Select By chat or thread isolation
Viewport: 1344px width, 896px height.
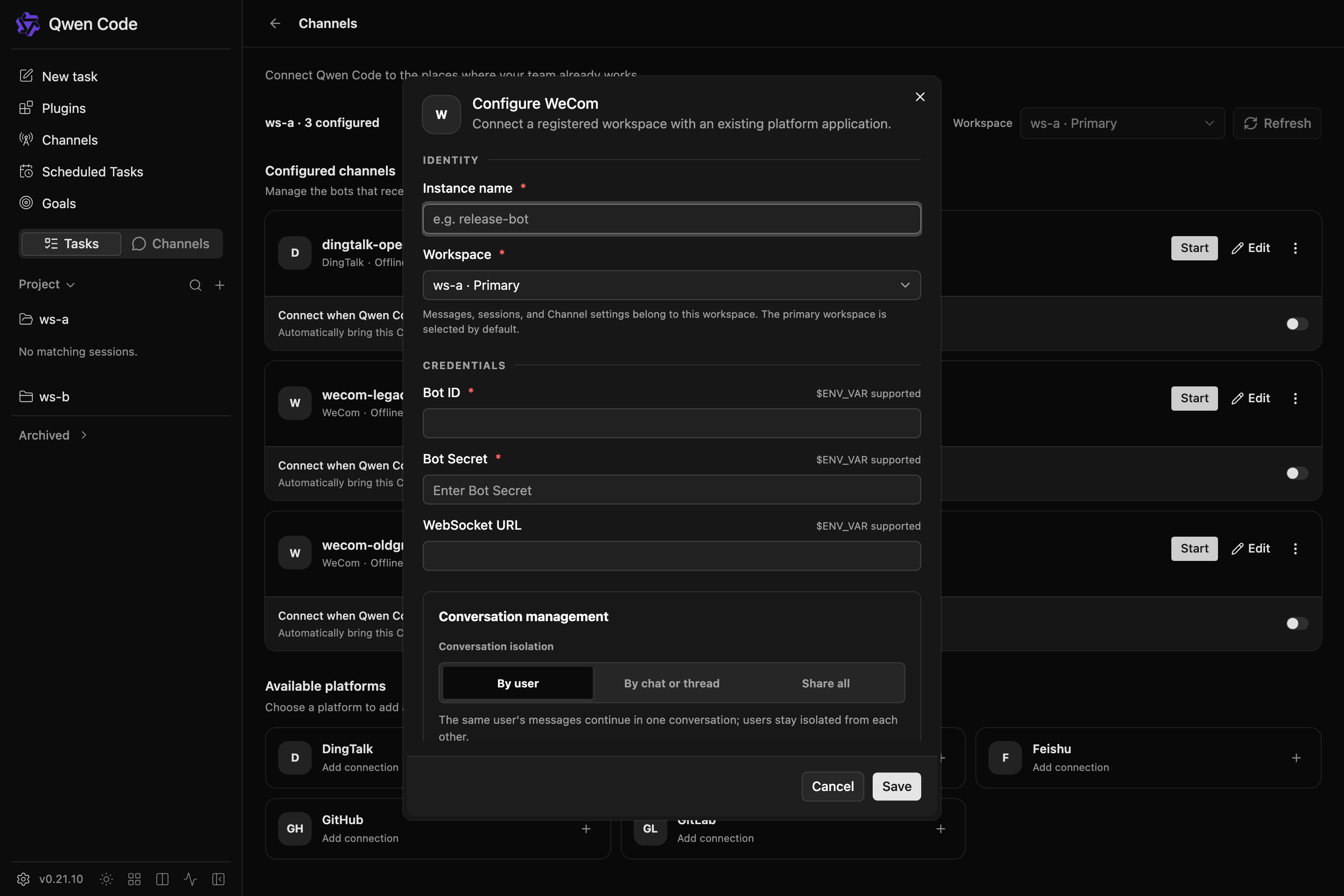pos(672,683)
